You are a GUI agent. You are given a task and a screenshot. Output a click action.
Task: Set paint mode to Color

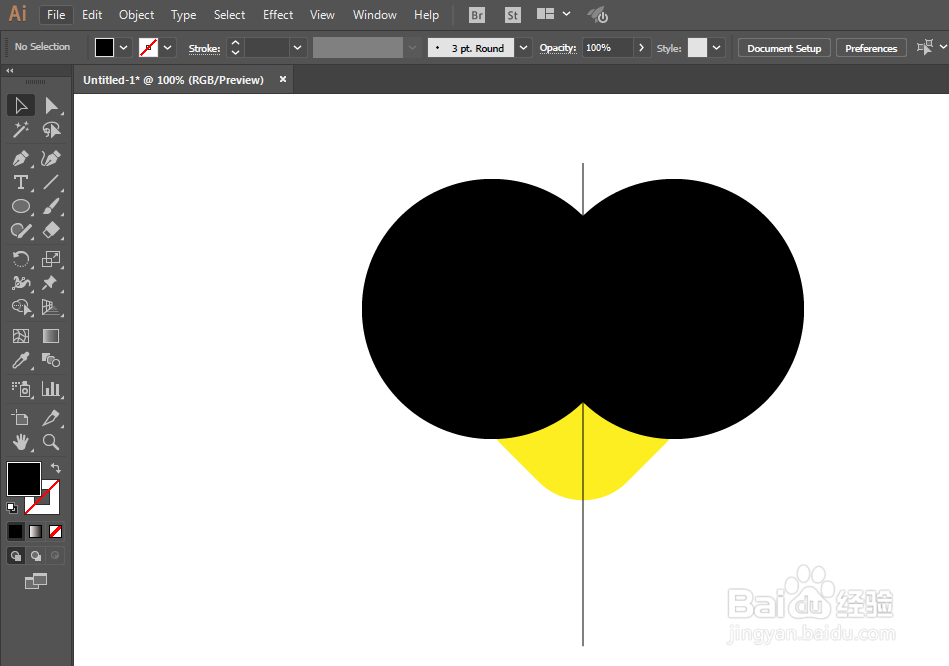tap(16, 532)
